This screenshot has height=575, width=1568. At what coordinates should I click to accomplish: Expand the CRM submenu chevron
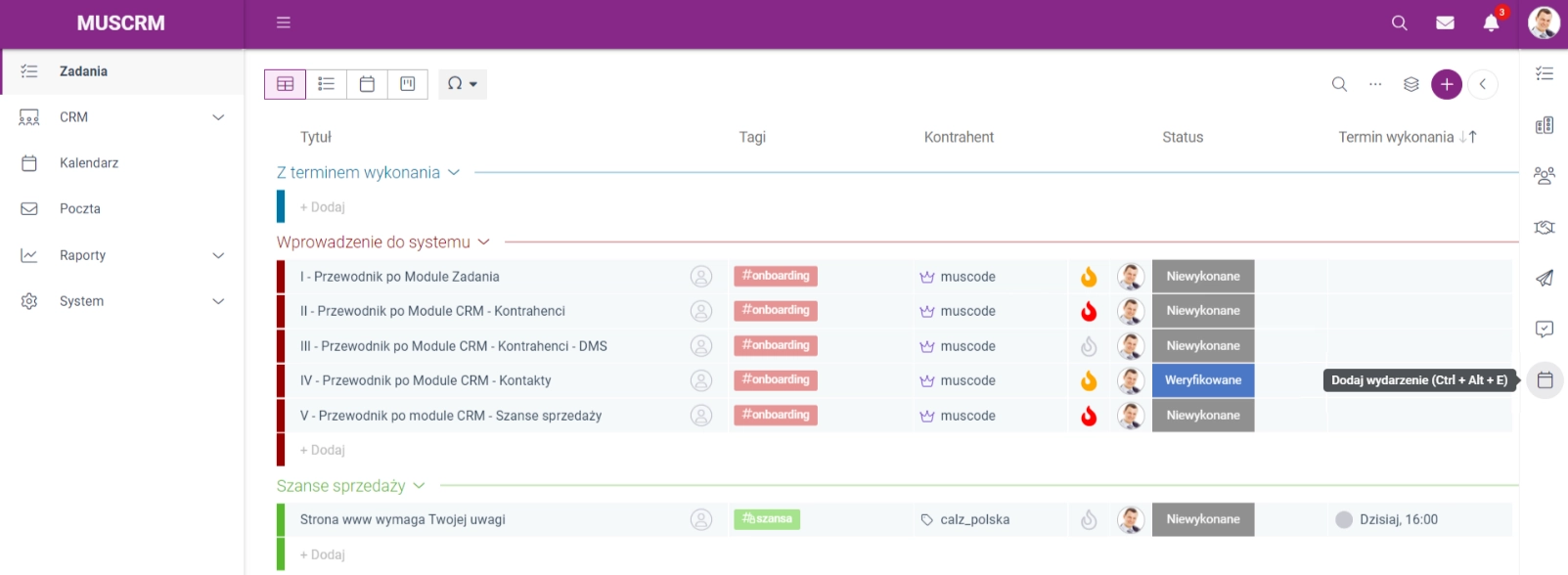(219, 117)
